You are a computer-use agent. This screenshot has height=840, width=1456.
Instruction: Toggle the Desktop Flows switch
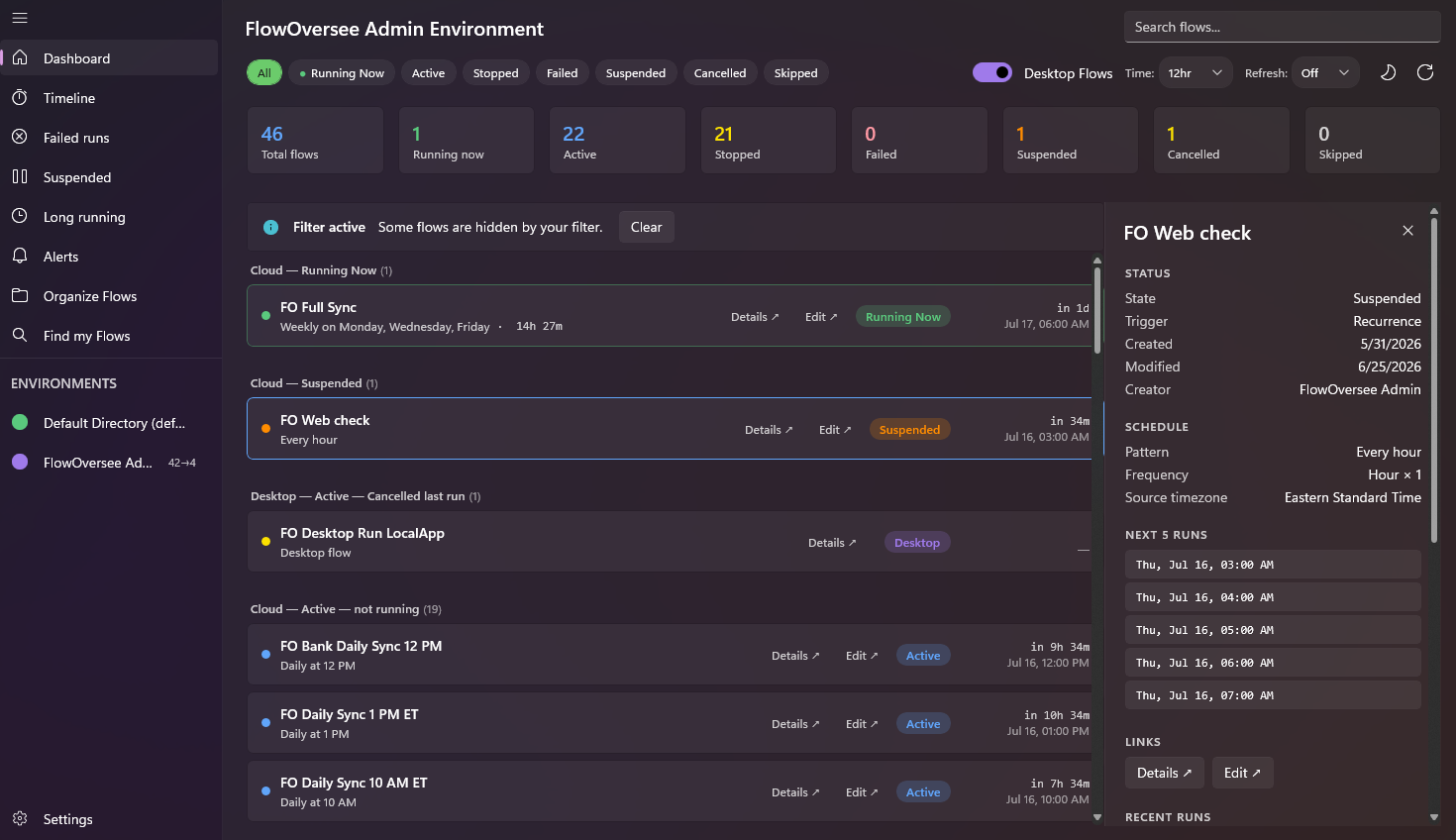click(991, 72)
